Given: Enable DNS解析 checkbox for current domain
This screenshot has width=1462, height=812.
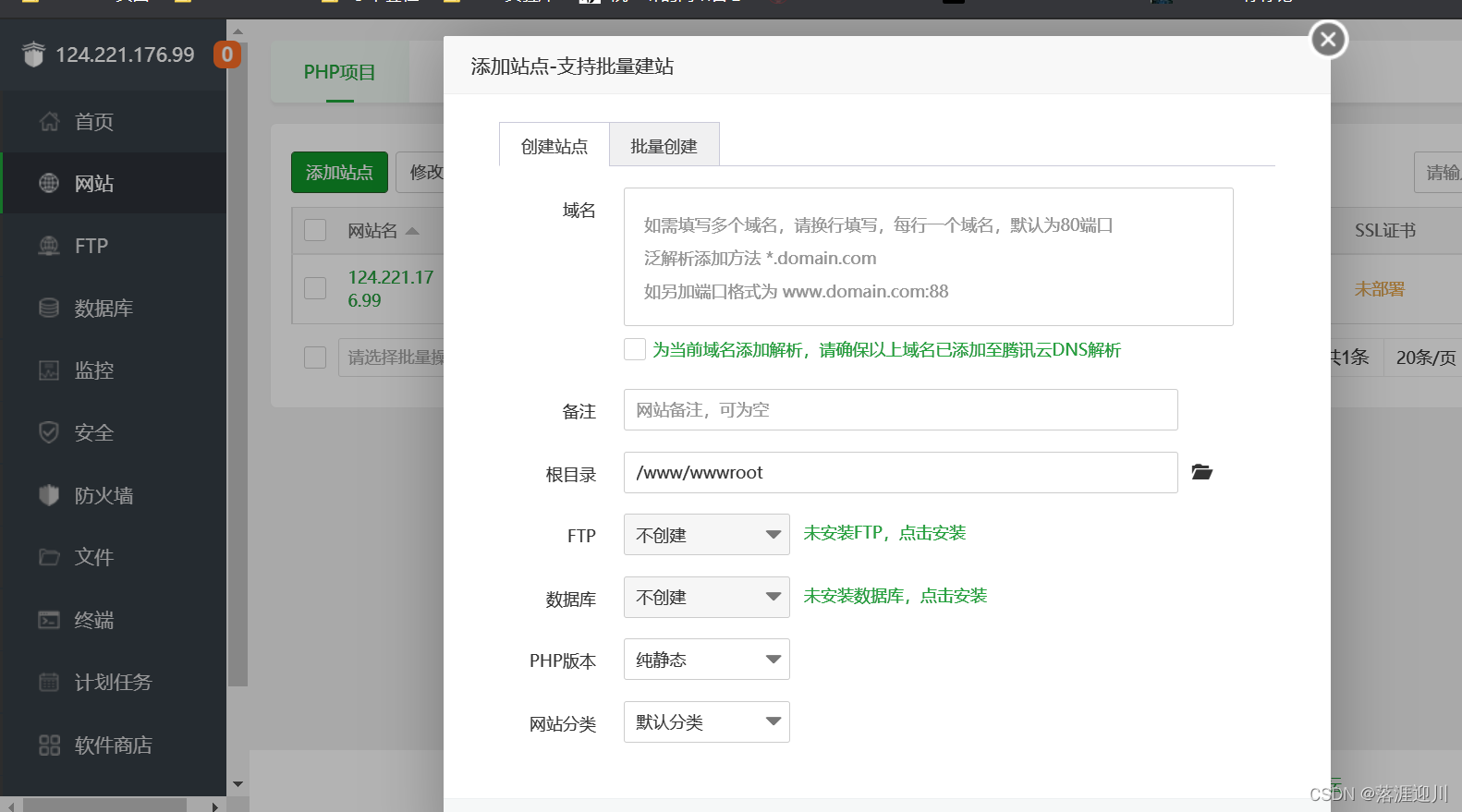Looking at the screenshot, I should [x=635, y=349].
